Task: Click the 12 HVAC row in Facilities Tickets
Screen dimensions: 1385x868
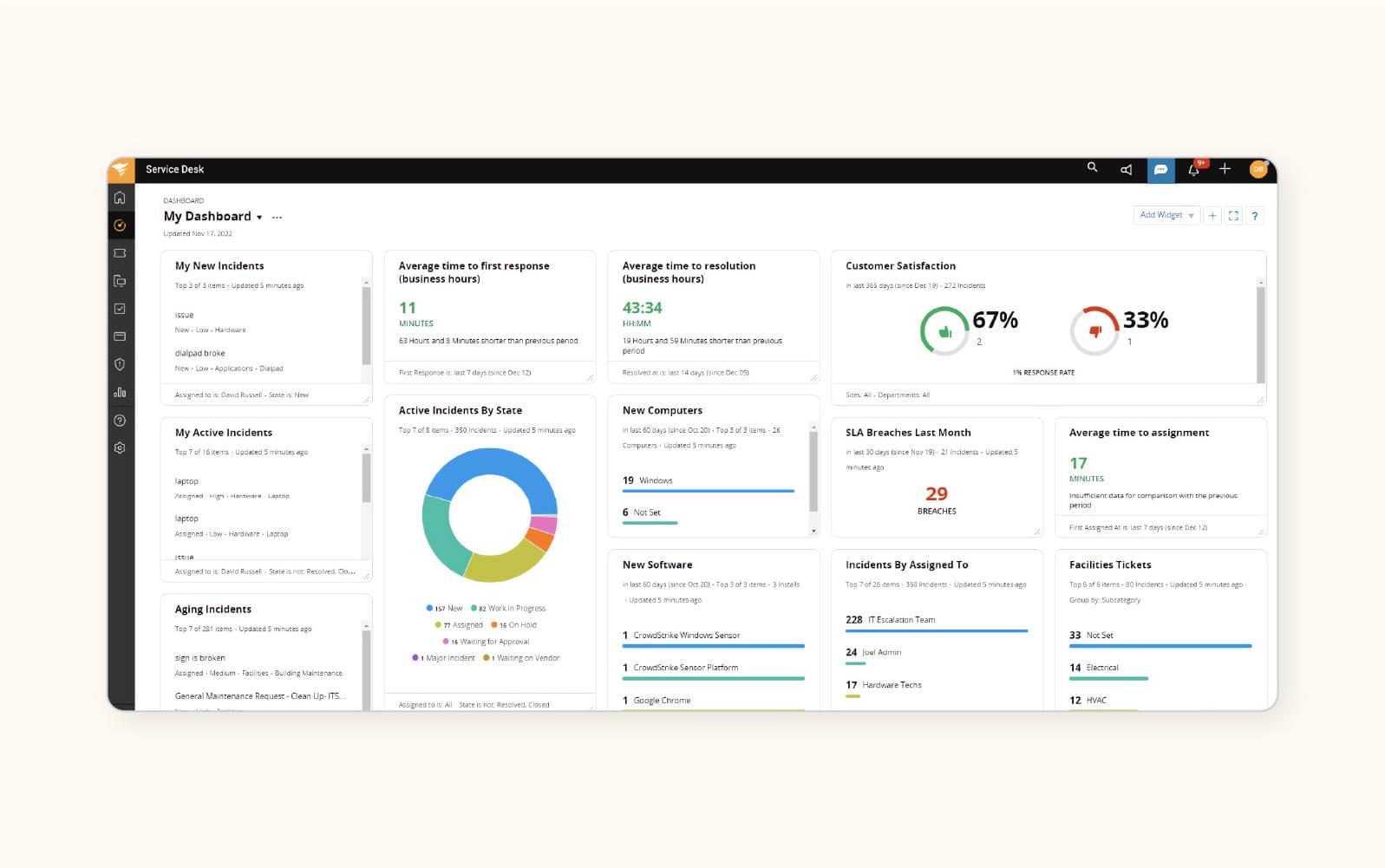Action: [1102, 703]
